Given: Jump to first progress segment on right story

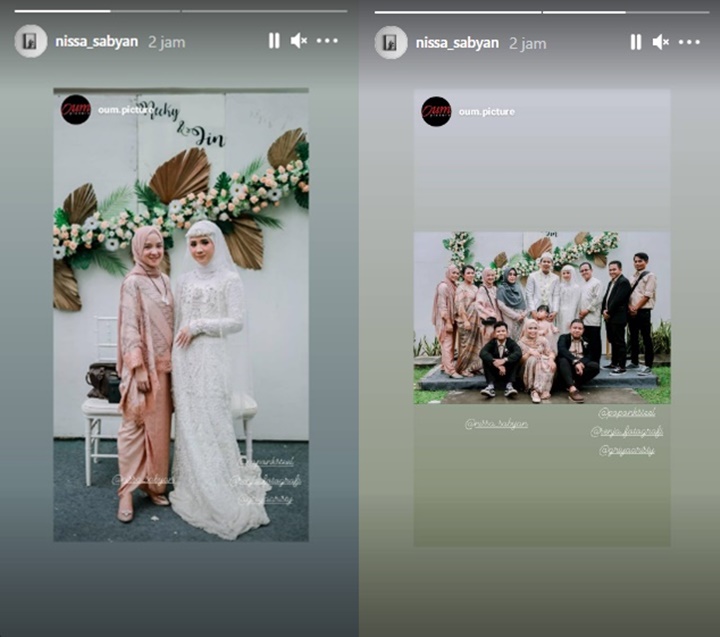Looking at the screenshot, I should (458, 12).
